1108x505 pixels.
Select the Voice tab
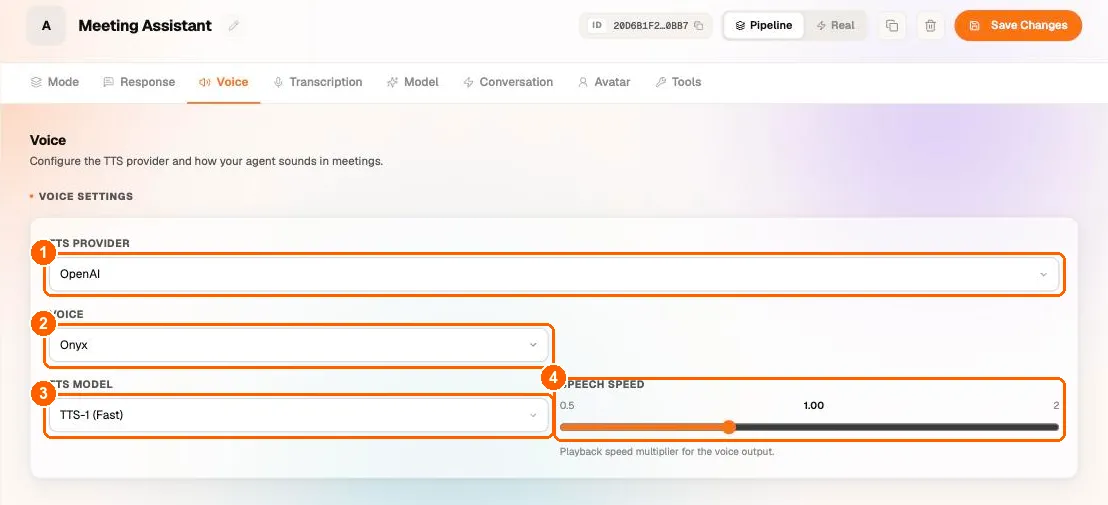click(223, 82)
